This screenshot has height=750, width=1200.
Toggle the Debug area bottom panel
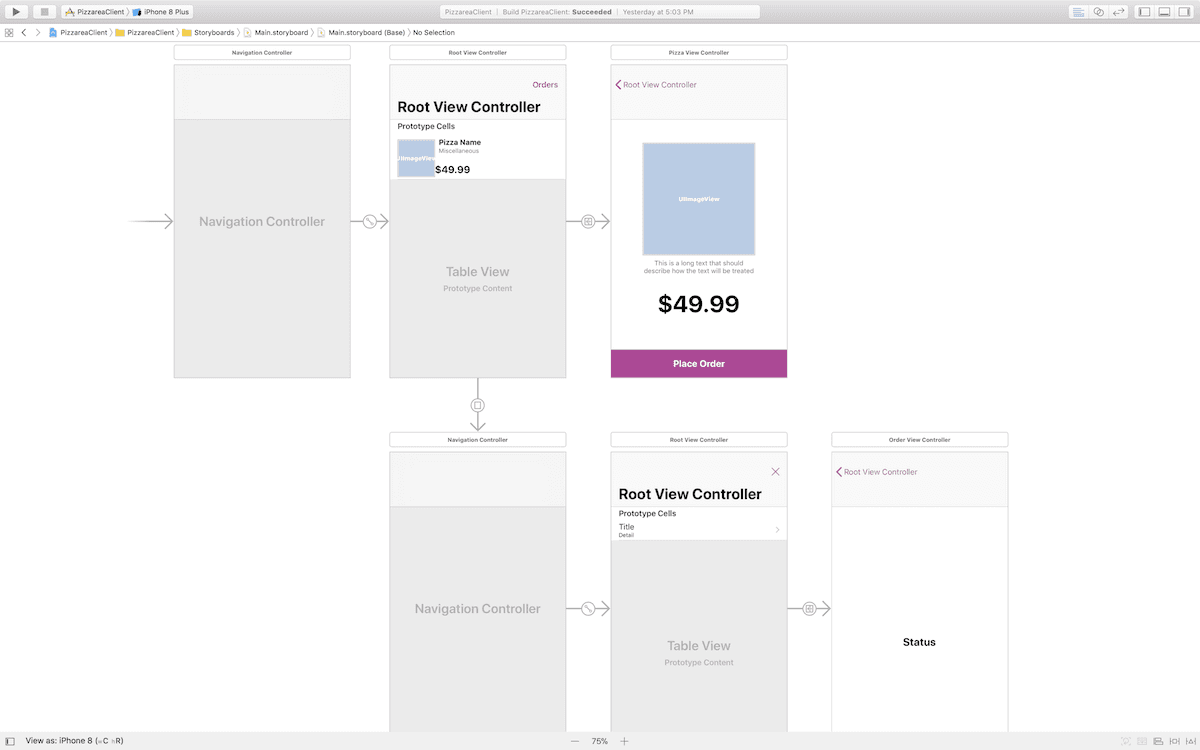1164,12
